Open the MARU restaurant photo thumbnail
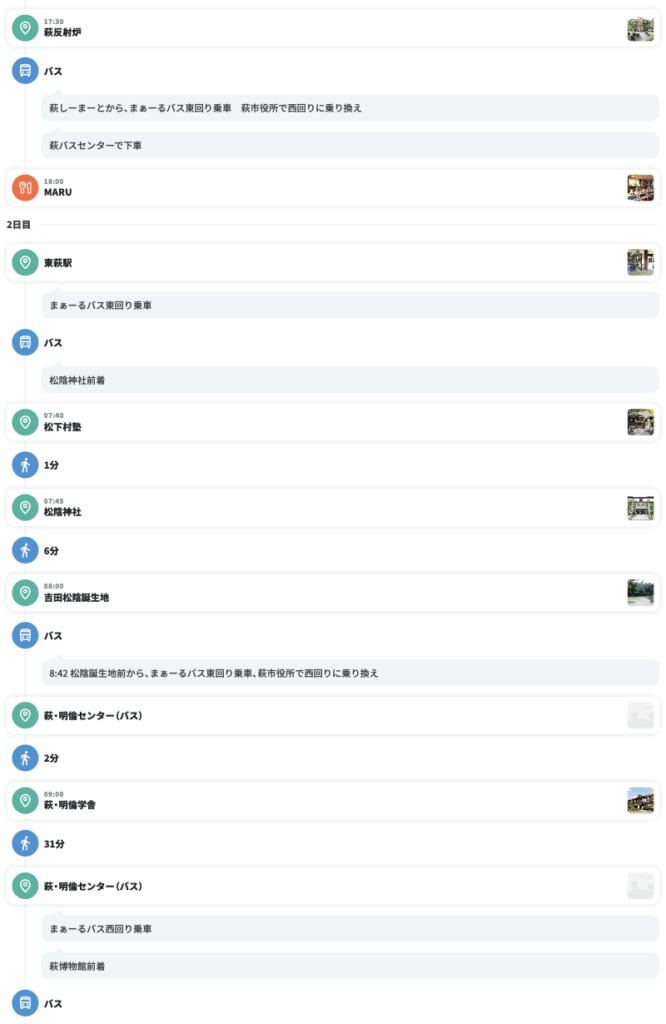 [x=641, y=188]
